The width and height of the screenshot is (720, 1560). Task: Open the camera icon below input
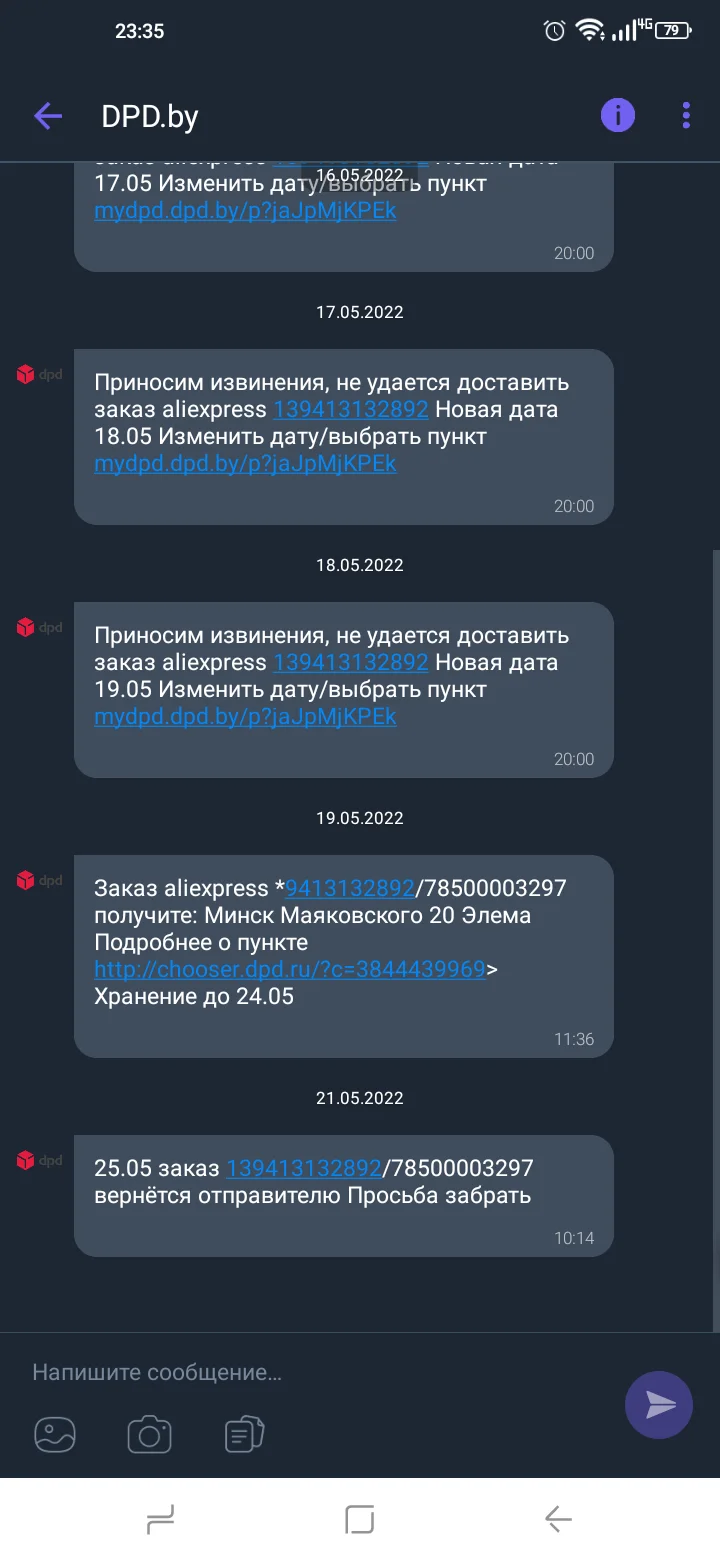150,1435
